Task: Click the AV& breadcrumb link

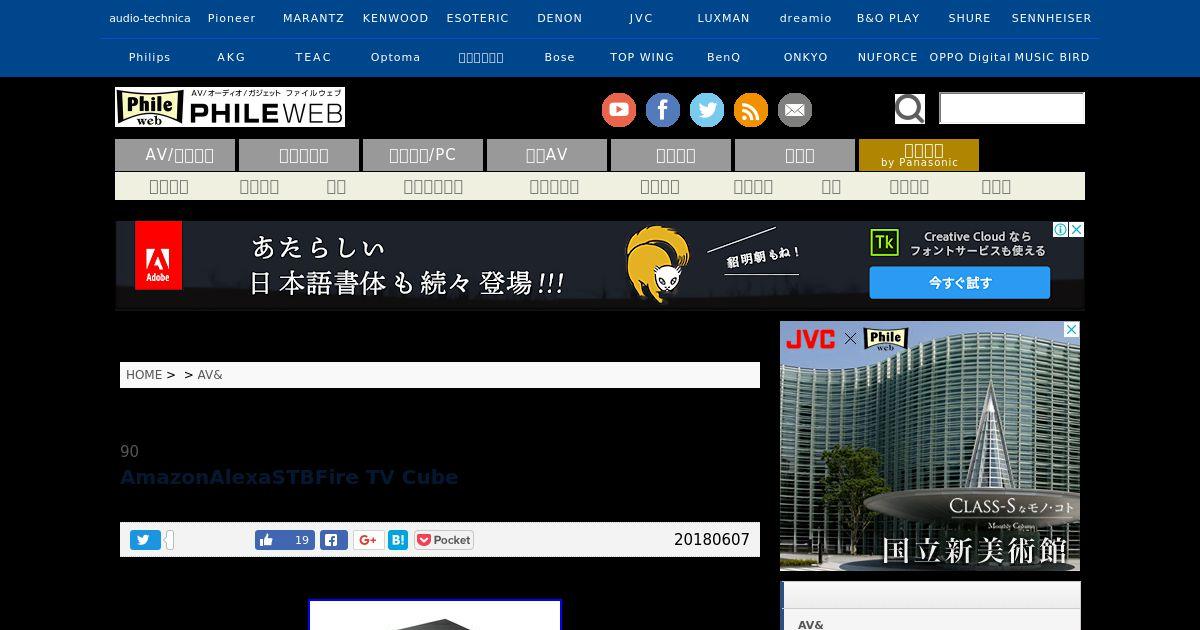Action: coord(210,375)
